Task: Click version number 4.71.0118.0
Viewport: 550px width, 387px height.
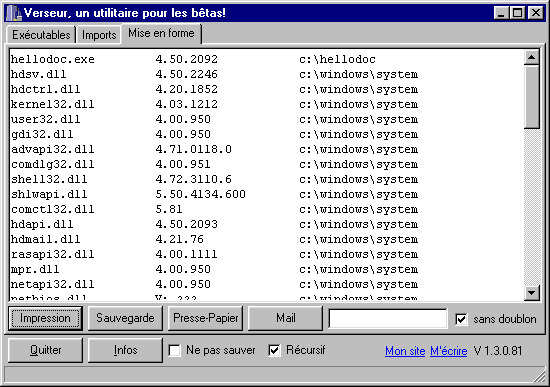Action: 194,149
